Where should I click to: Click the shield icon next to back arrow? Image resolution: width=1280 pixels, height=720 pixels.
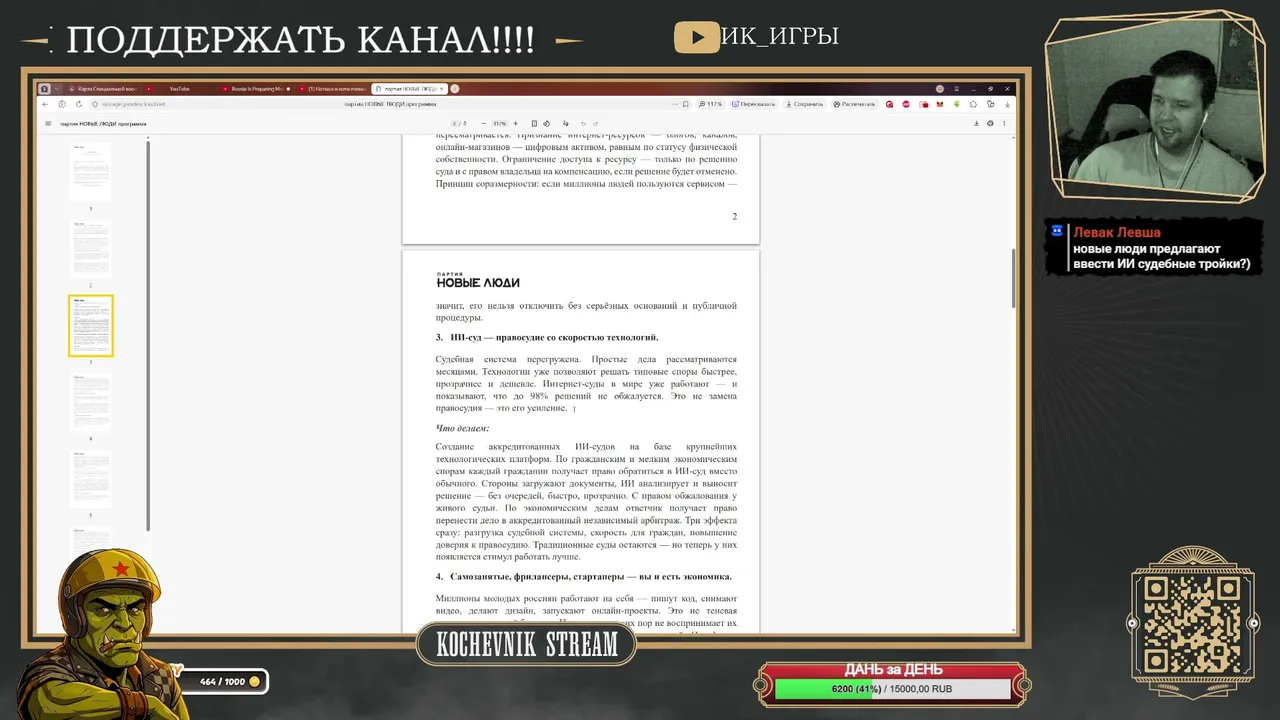pyautogui.click(x=62, y=104)
